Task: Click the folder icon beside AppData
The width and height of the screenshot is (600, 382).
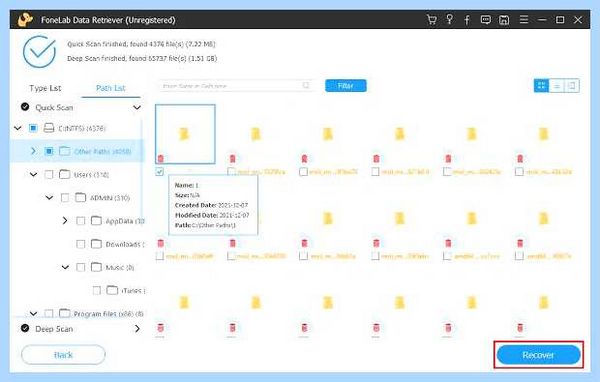Action: tap(96, 221)
